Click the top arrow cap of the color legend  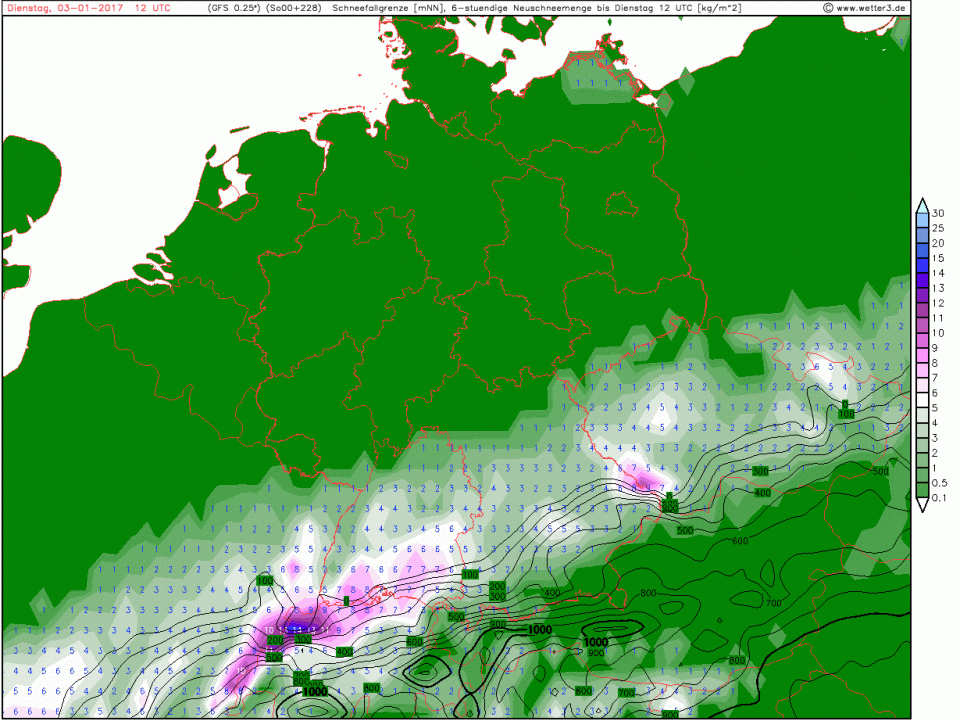pos(922,204)
